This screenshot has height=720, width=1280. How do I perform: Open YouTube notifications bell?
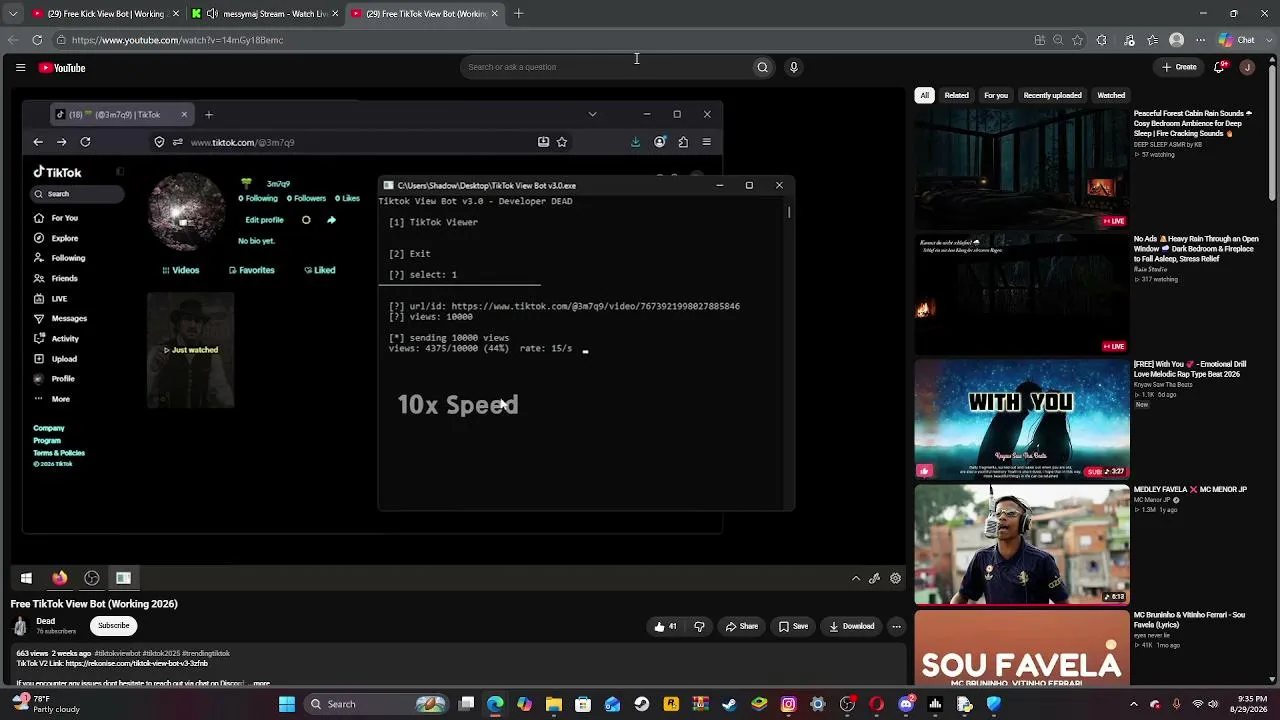coord(1220,67)
